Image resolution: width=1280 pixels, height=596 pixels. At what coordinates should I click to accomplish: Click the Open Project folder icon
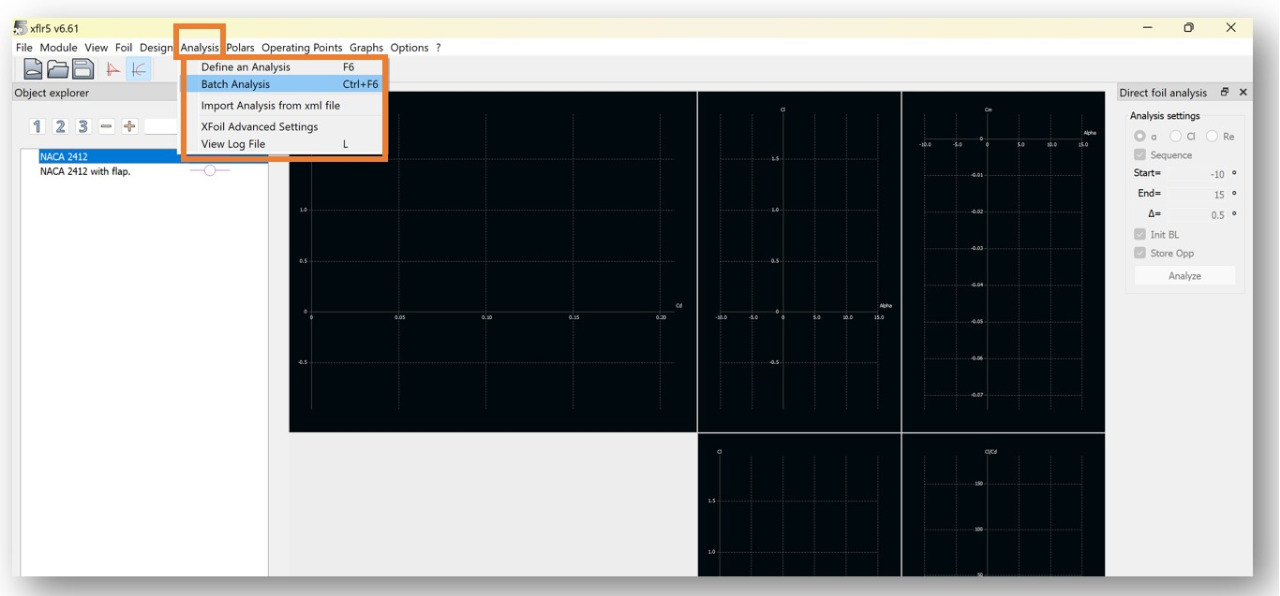58,69
